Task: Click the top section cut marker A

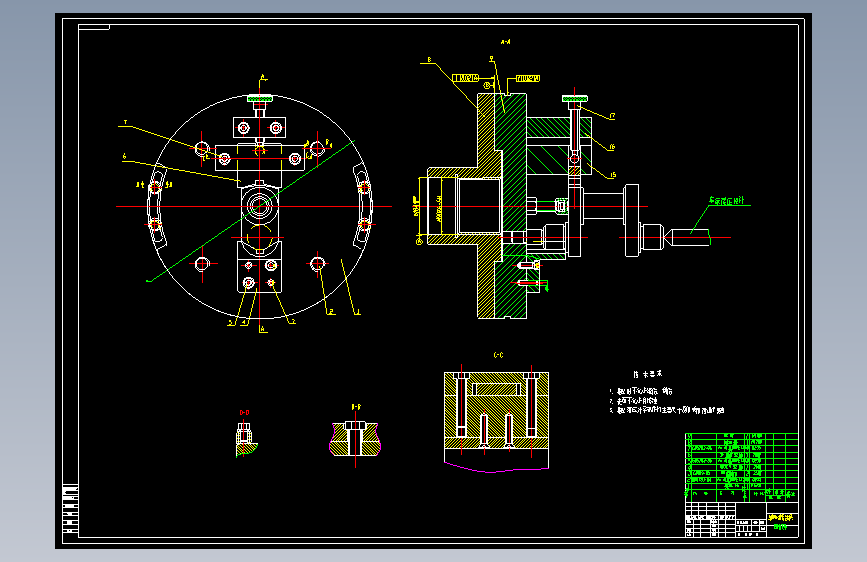Action: pos(263,78)
